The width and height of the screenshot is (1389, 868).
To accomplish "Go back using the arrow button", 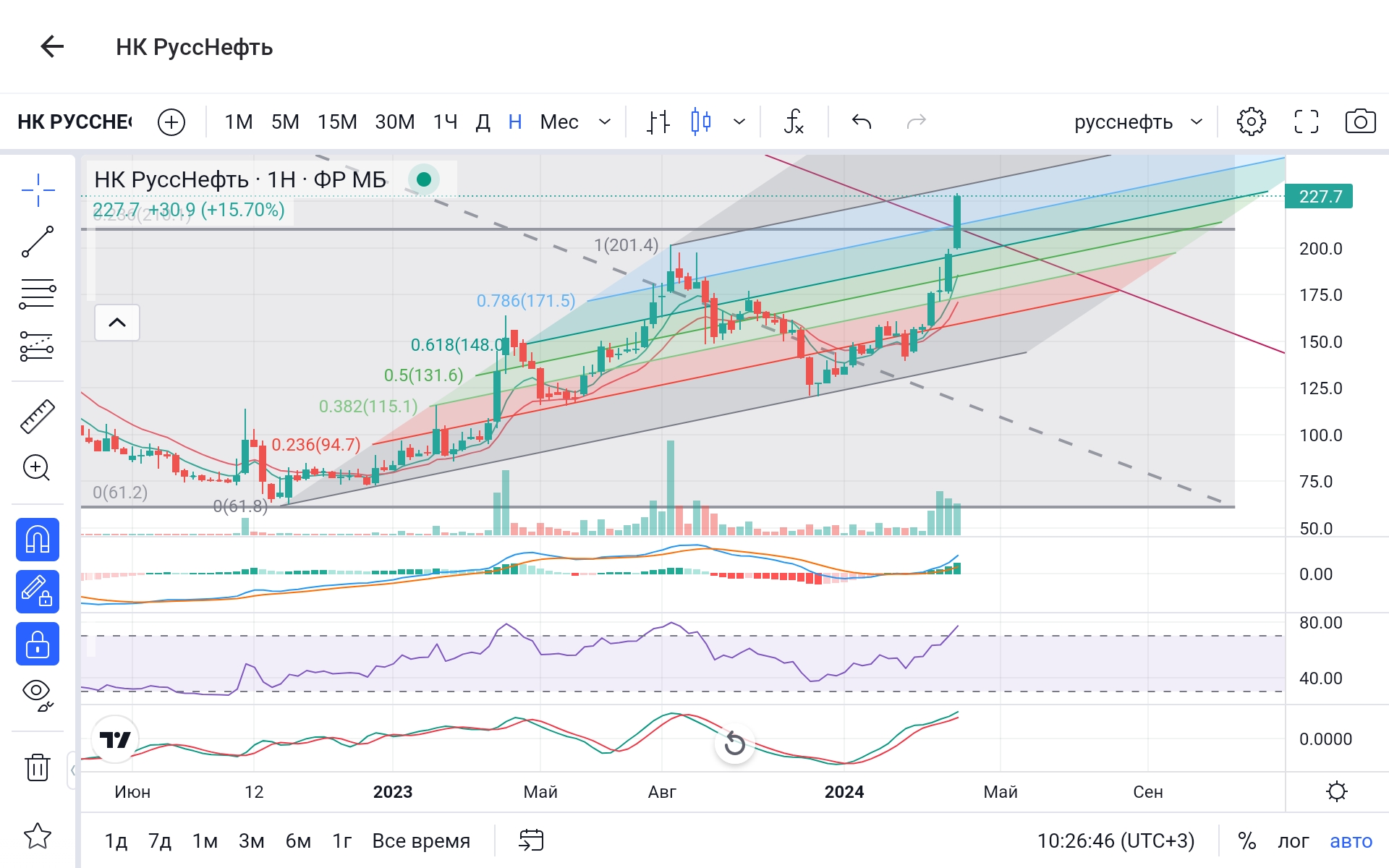I will click(52, 47).
